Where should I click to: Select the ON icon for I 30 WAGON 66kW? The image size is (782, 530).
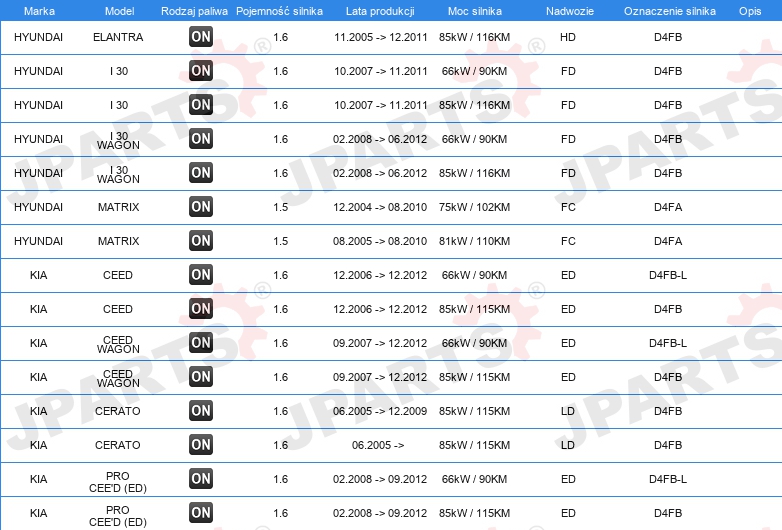[x=201, y=138]
